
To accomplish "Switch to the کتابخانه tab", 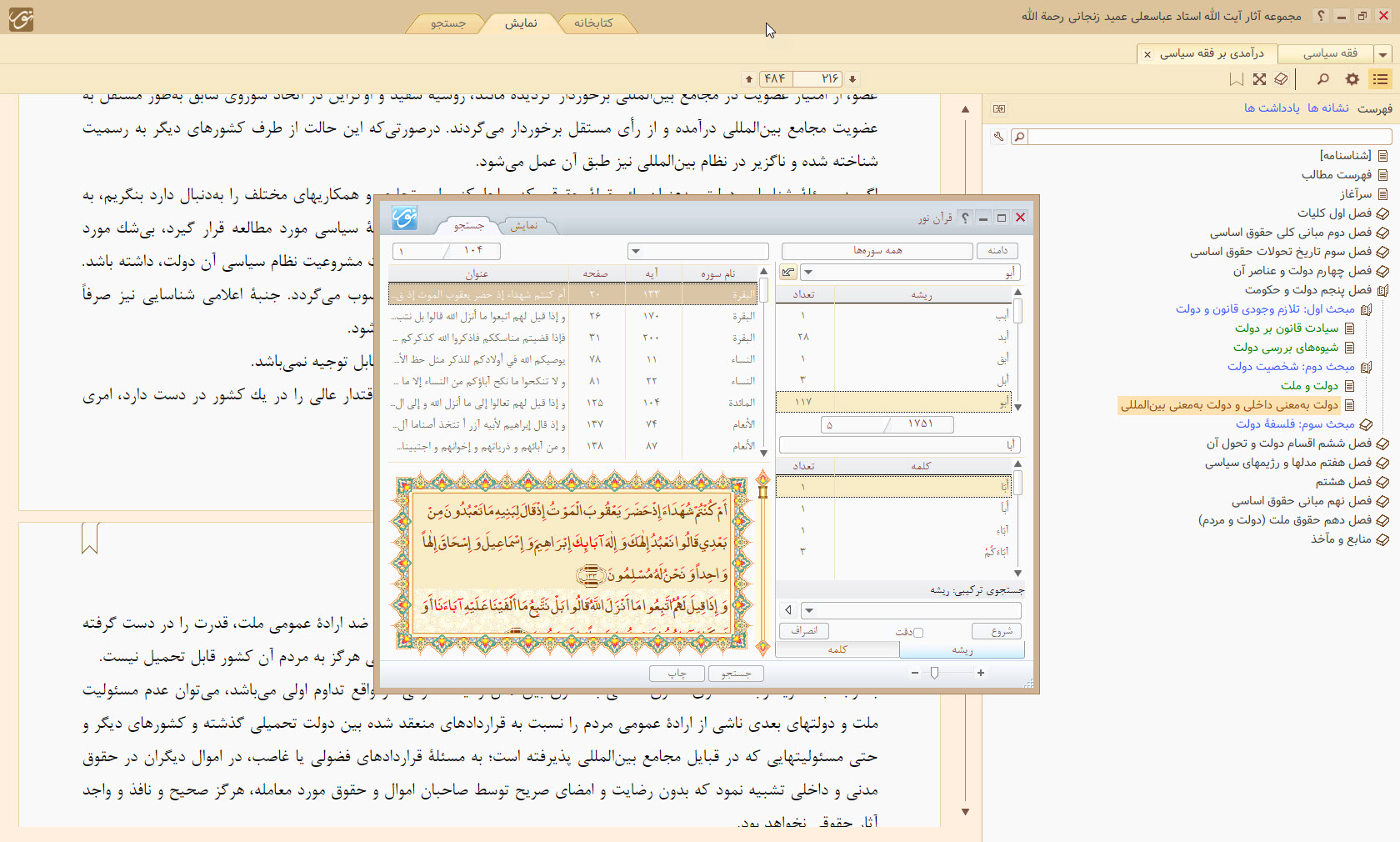I will [593, 23].
